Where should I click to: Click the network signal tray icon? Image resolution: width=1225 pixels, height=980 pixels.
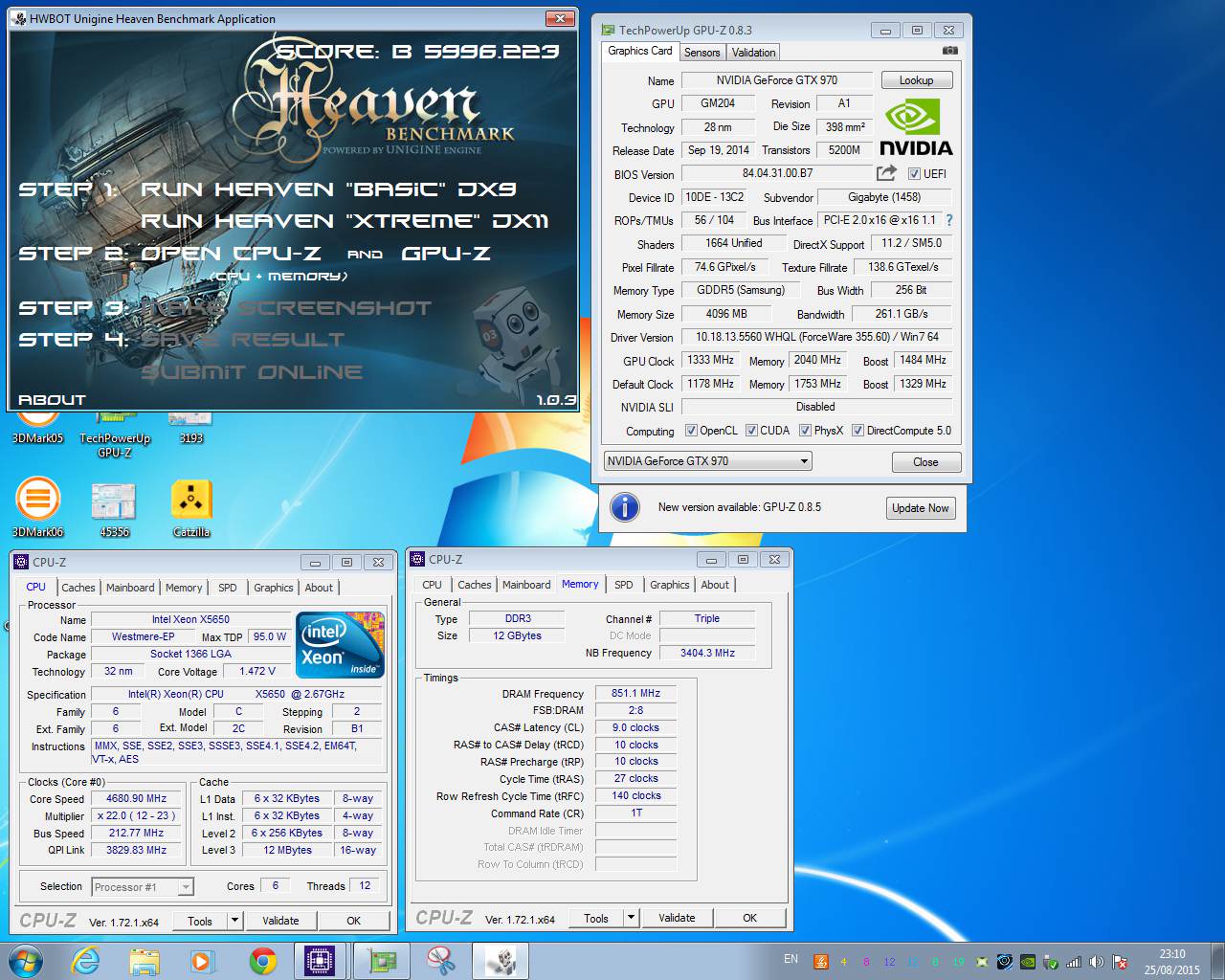click(x=1074, y=962)
